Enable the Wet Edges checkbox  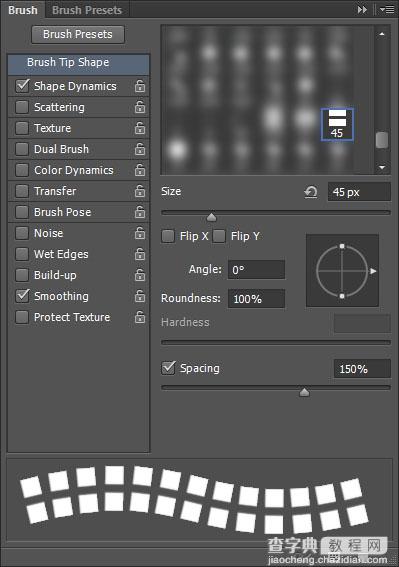pyautogui.click(x=22, y=254)
